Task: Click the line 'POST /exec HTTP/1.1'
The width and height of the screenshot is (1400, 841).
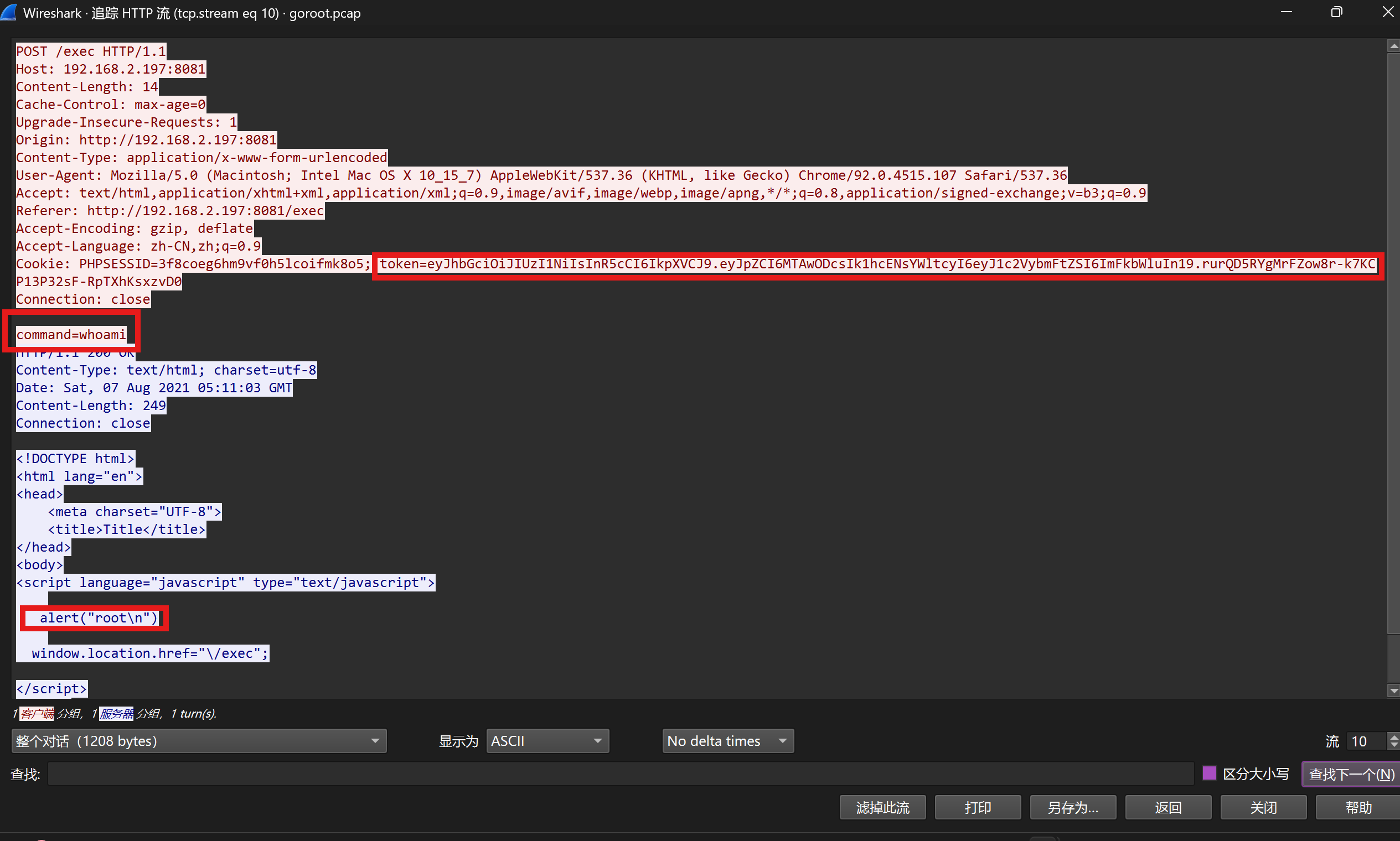Action: click(91, 51)
